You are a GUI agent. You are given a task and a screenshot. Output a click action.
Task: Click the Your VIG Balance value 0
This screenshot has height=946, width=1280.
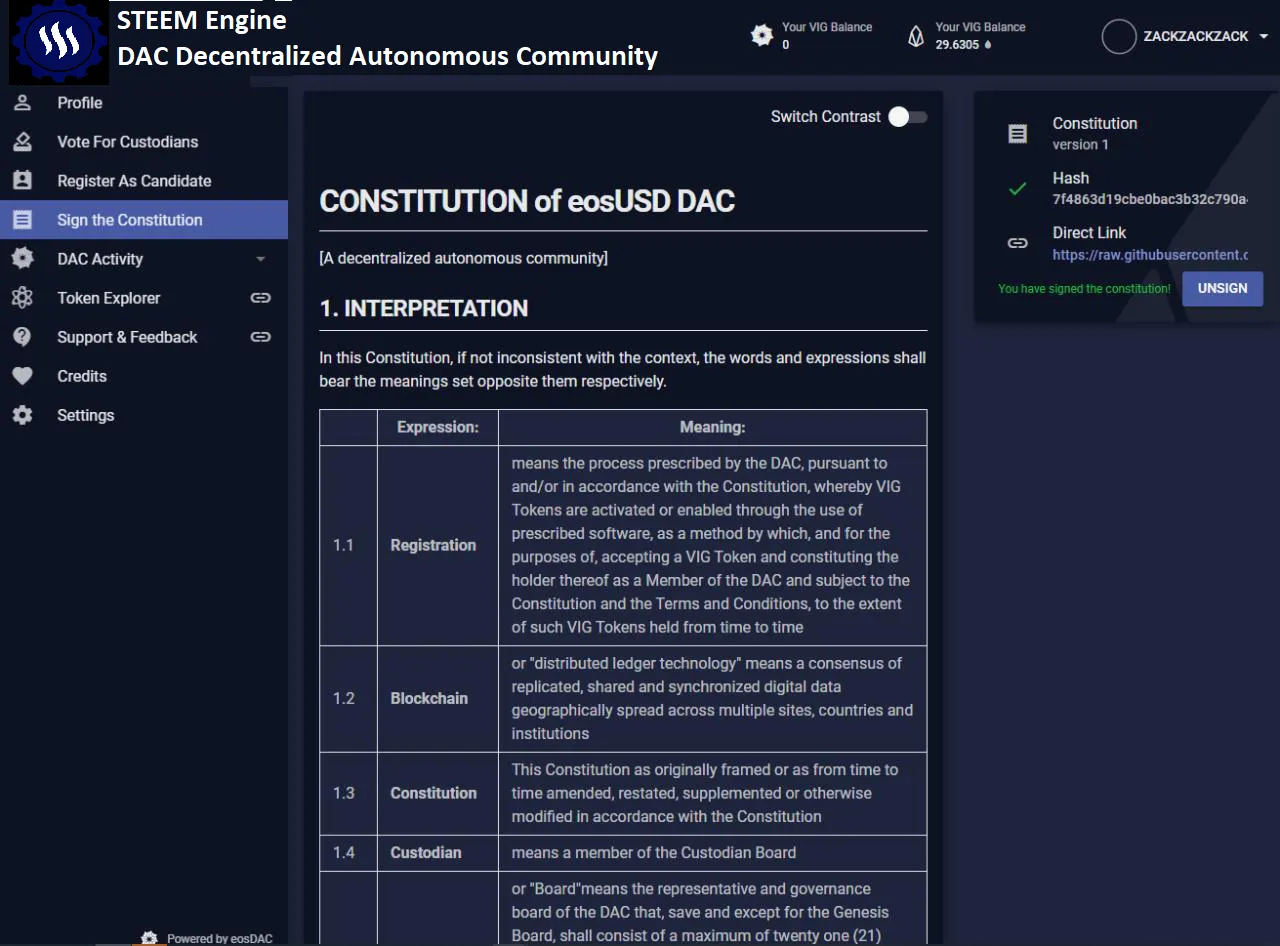[786, 45]
